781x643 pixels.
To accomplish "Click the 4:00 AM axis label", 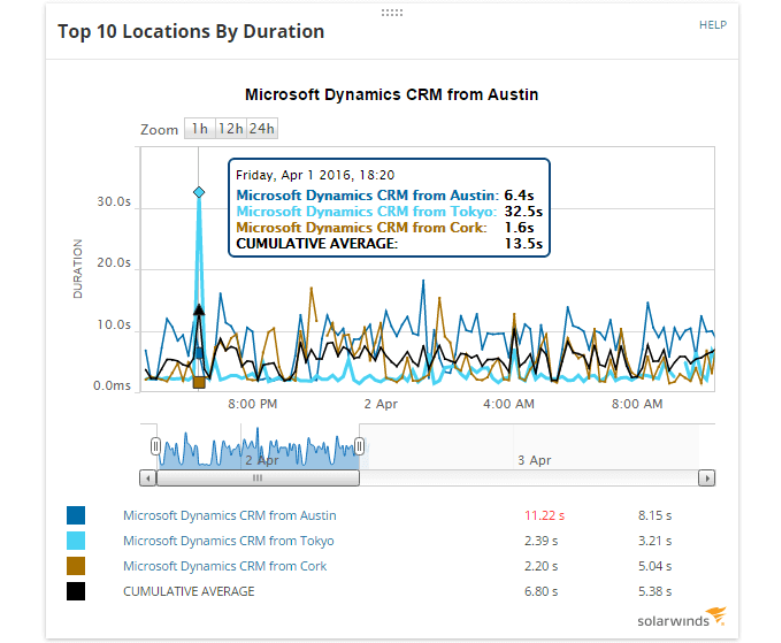I will [x=509, y=404].
